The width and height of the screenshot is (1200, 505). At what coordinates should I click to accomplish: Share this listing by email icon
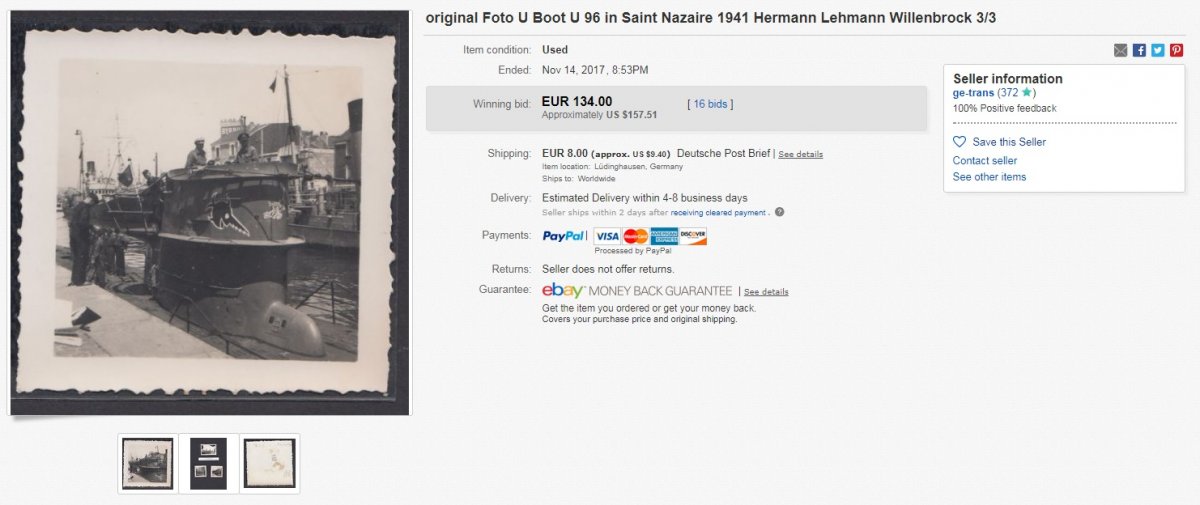click(1121, 50)
